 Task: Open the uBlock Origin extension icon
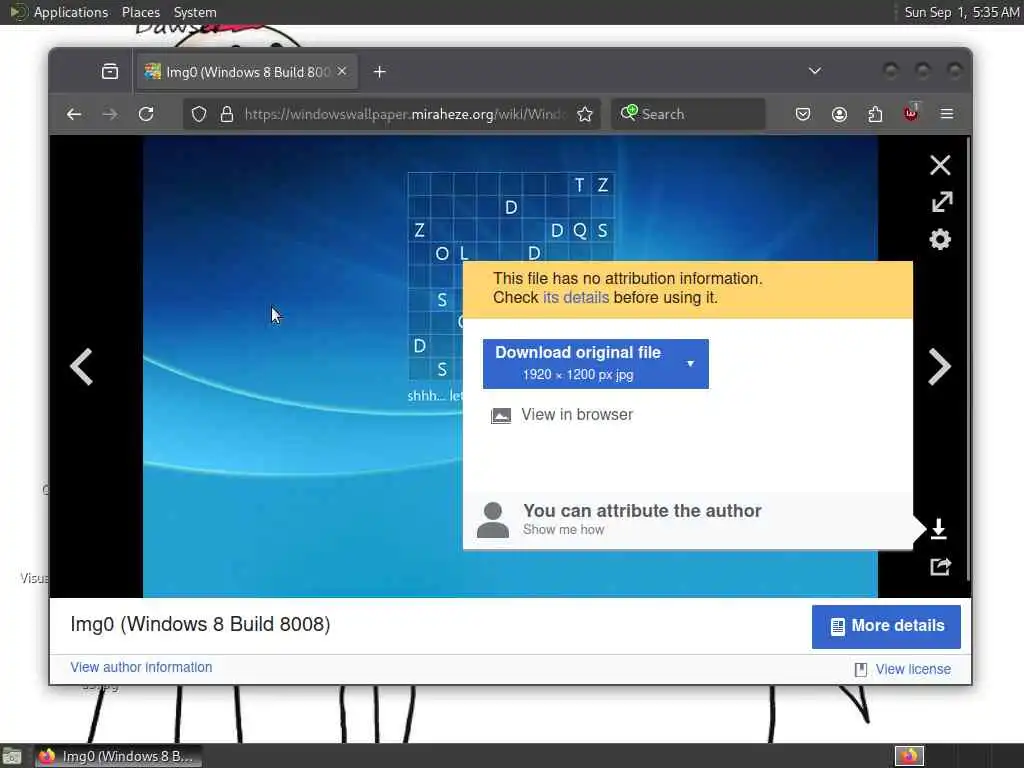pos(911,113)
